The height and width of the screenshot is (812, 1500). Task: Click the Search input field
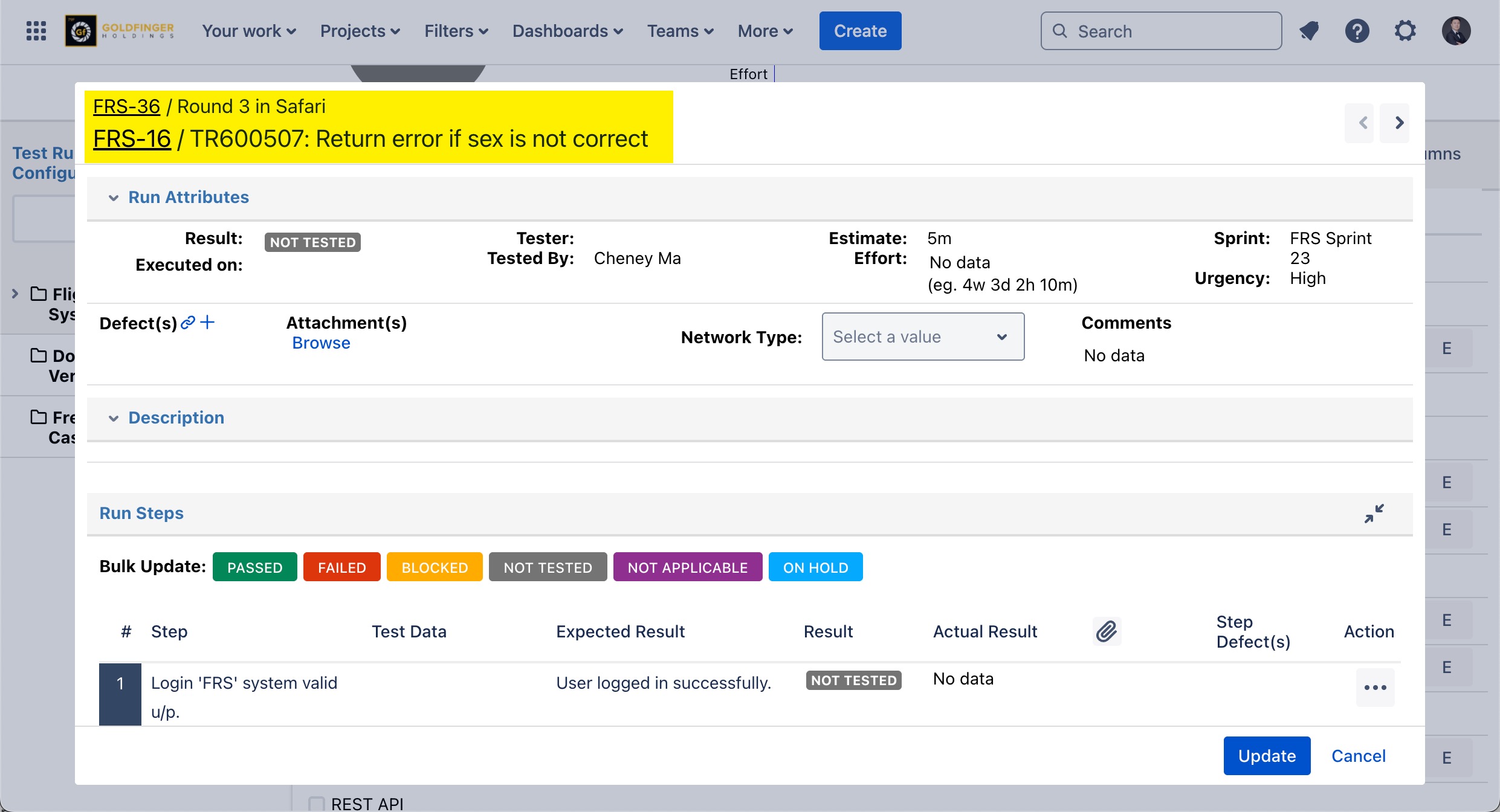click(1161, 31)
